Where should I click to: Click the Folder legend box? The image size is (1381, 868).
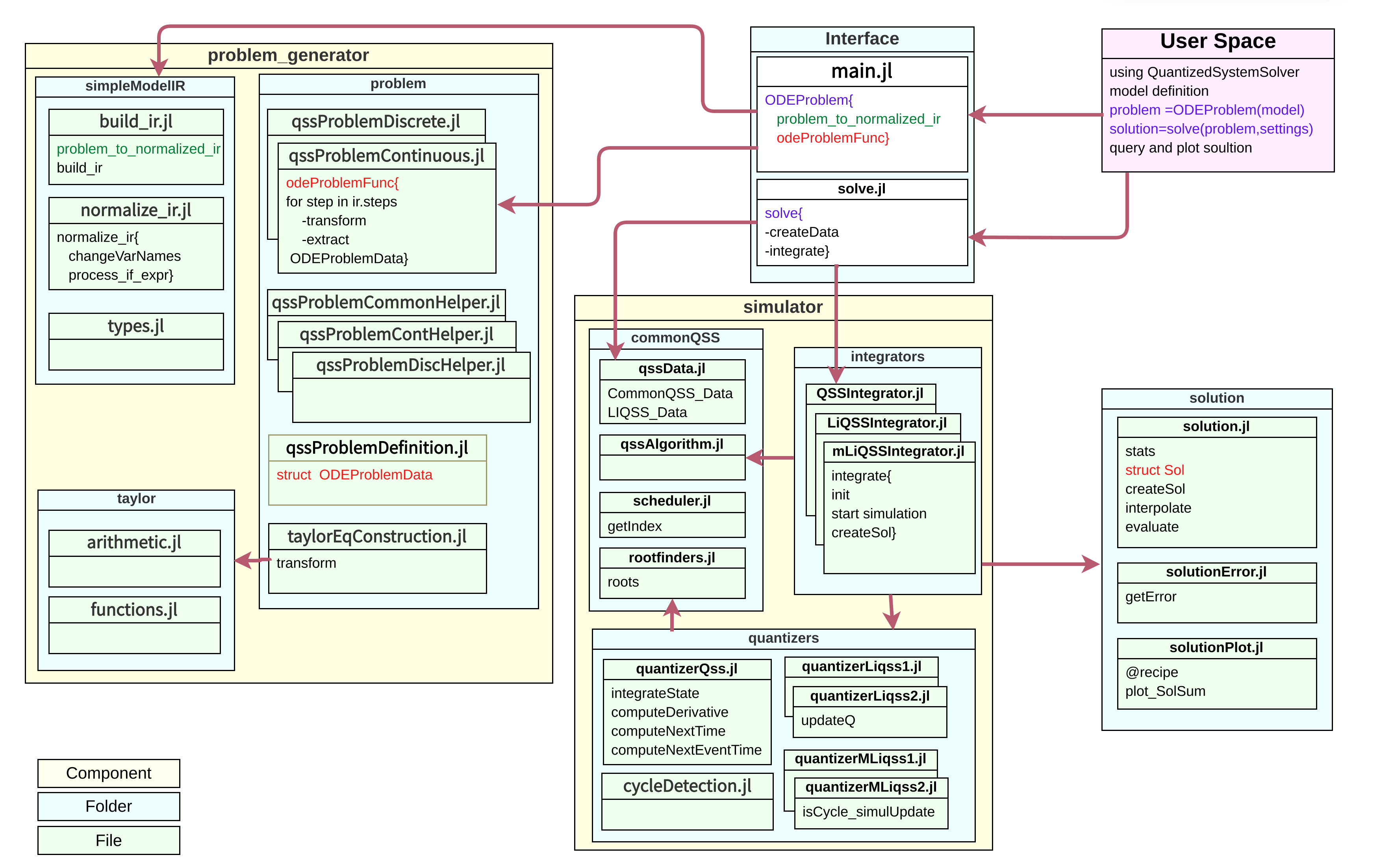coord(108,807)
